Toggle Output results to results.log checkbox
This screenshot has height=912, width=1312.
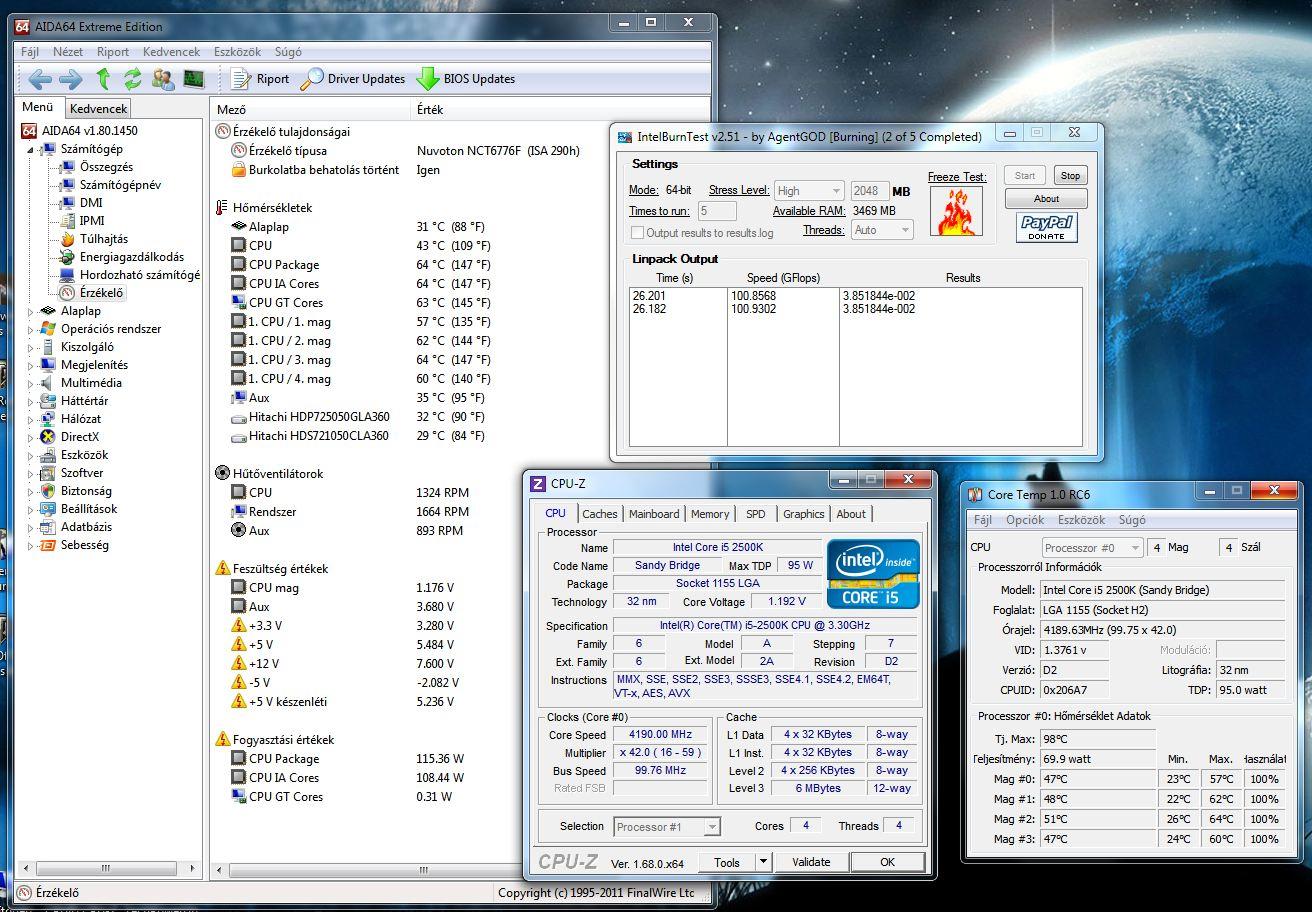click(637, 233)
